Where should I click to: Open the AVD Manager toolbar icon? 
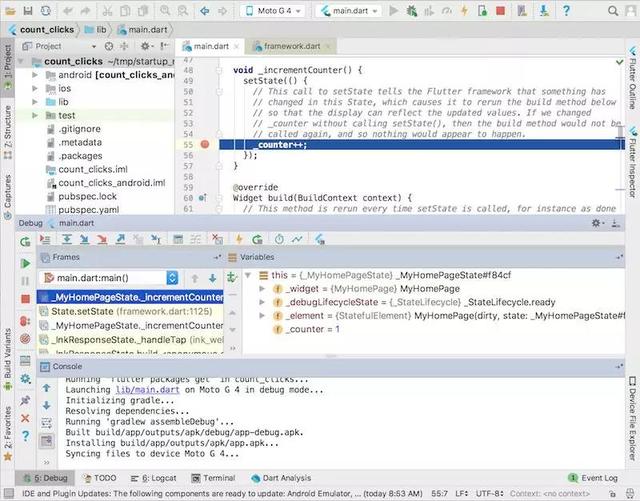522,11
